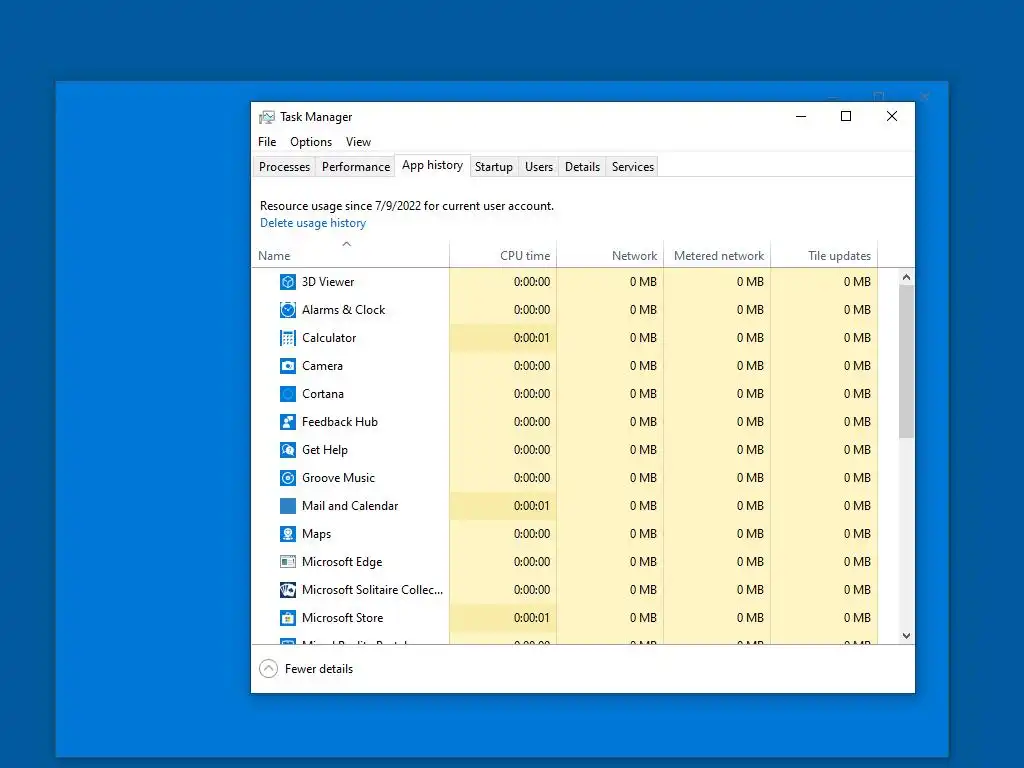Select the Calculator app icon
Screen dimensions: 1024x768
[287, 338]
